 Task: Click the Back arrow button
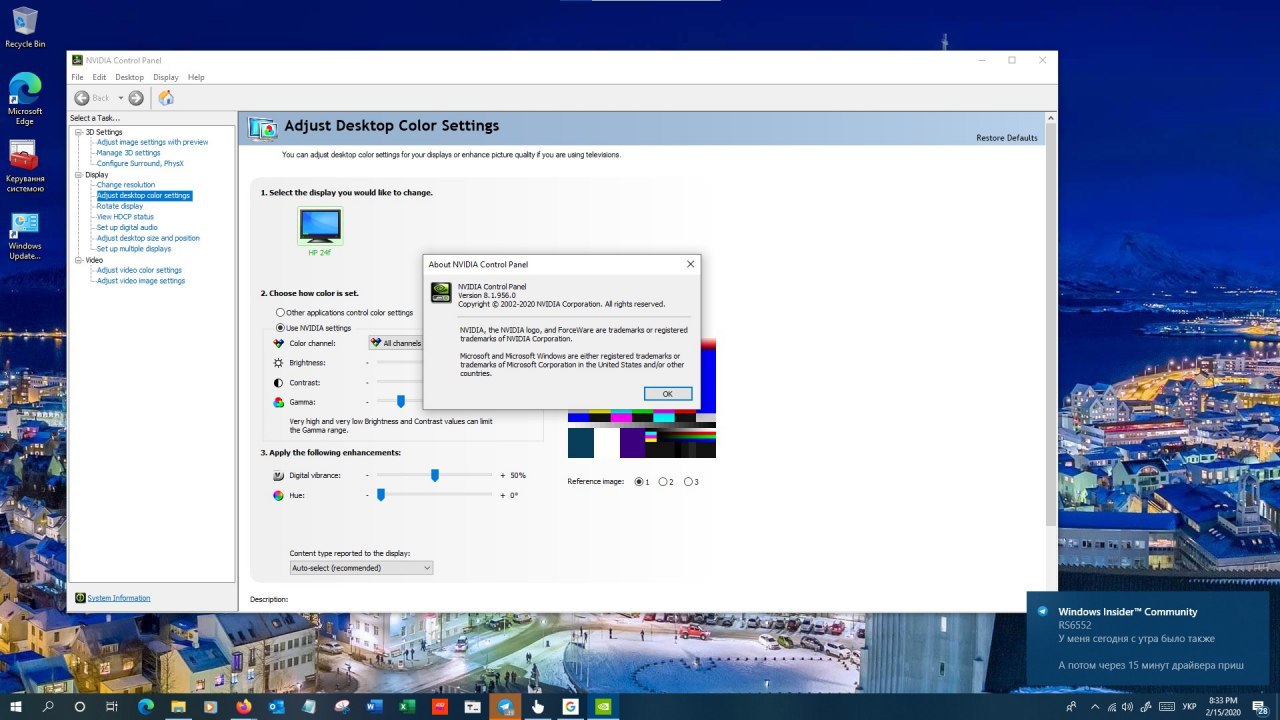click(83, 98)
